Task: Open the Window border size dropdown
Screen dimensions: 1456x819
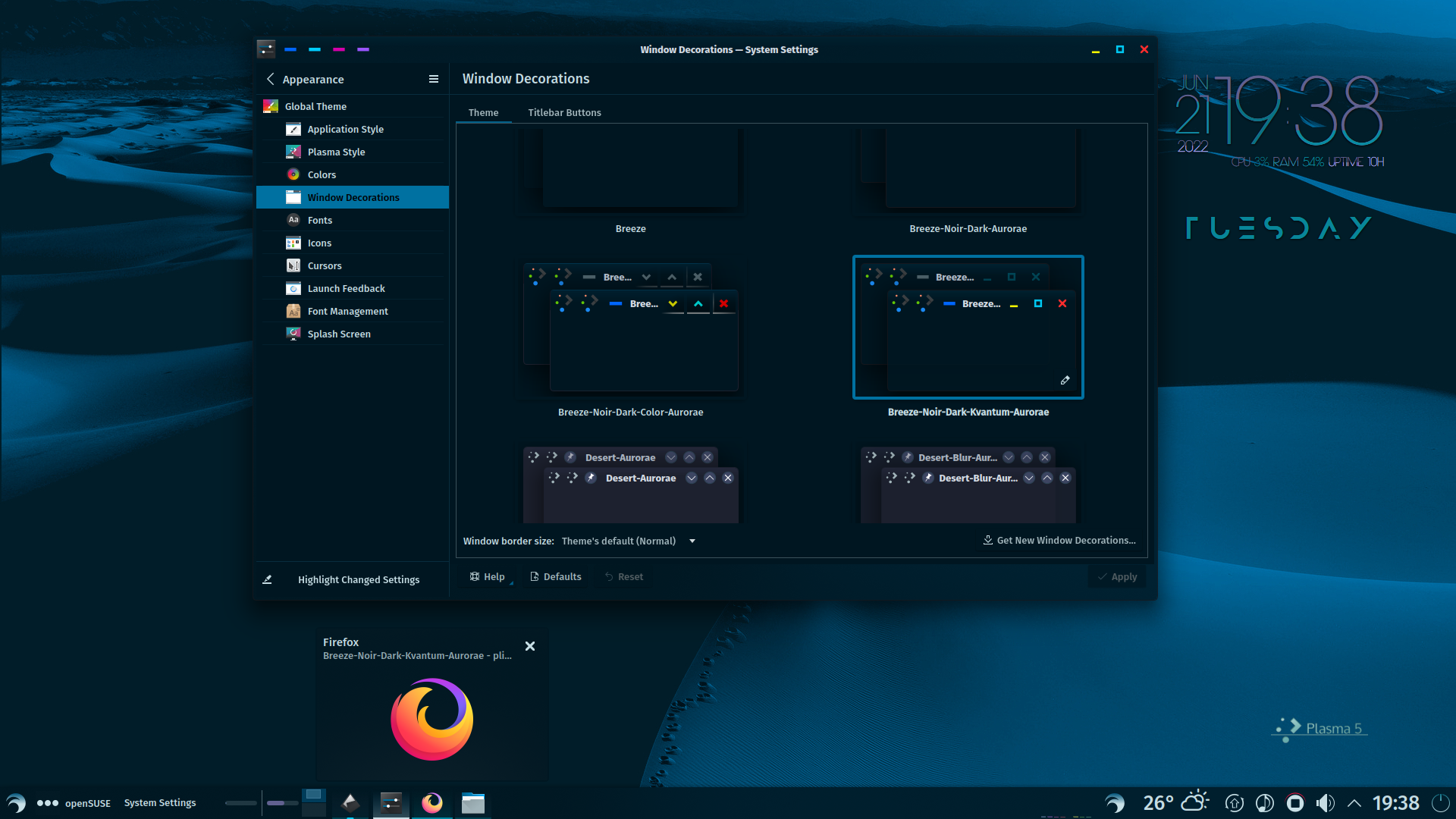Action: tap(628, 541)
